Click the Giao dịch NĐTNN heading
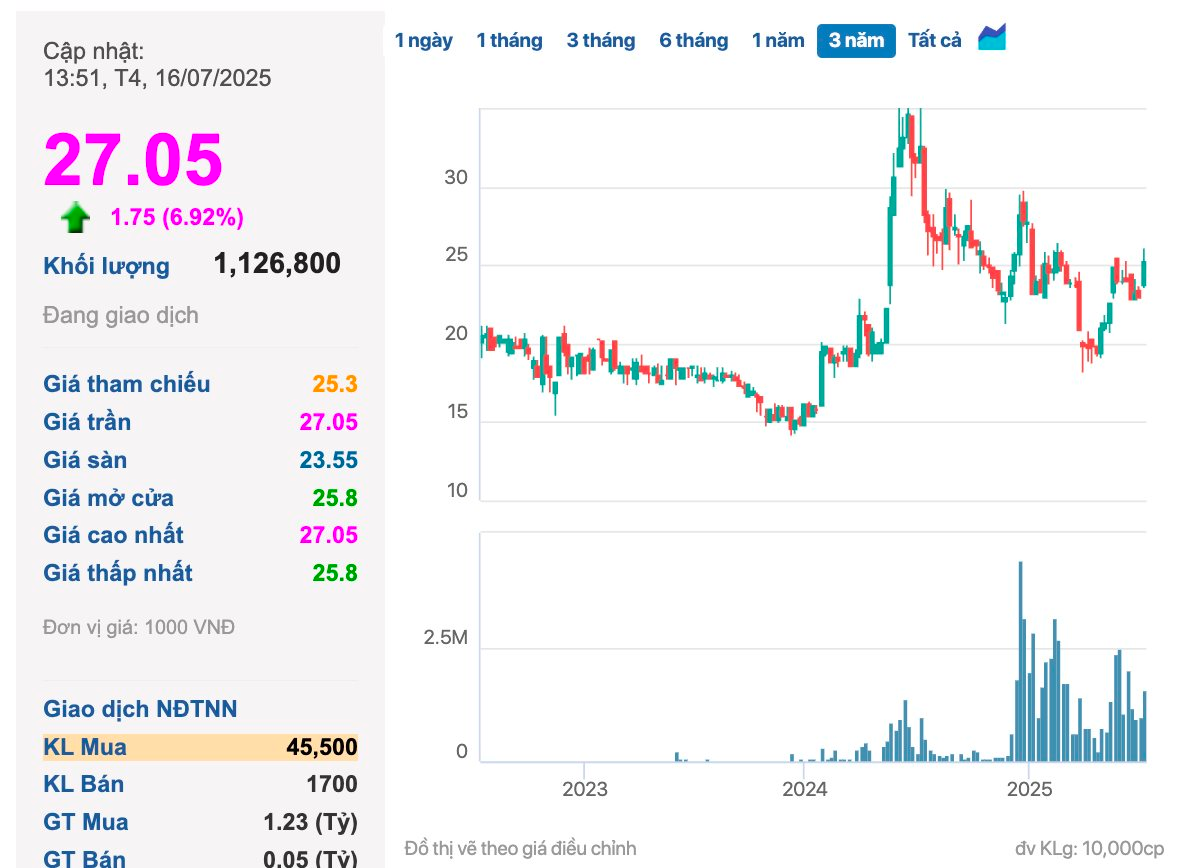The image size is (1178, 868). tap(140, 709)
